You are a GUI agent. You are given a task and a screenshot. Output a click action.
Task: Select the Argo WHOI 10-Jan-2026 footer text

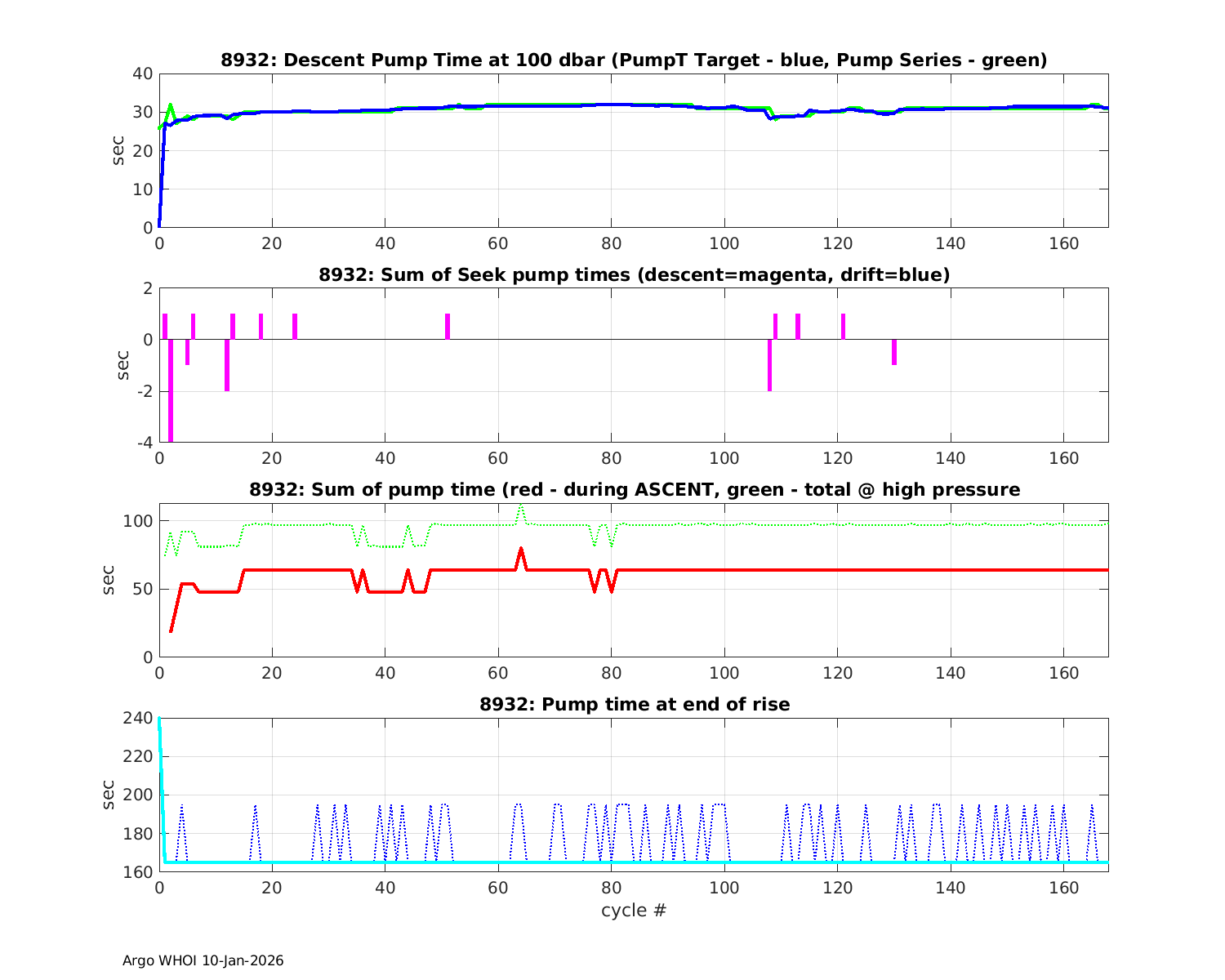[203, 961]
